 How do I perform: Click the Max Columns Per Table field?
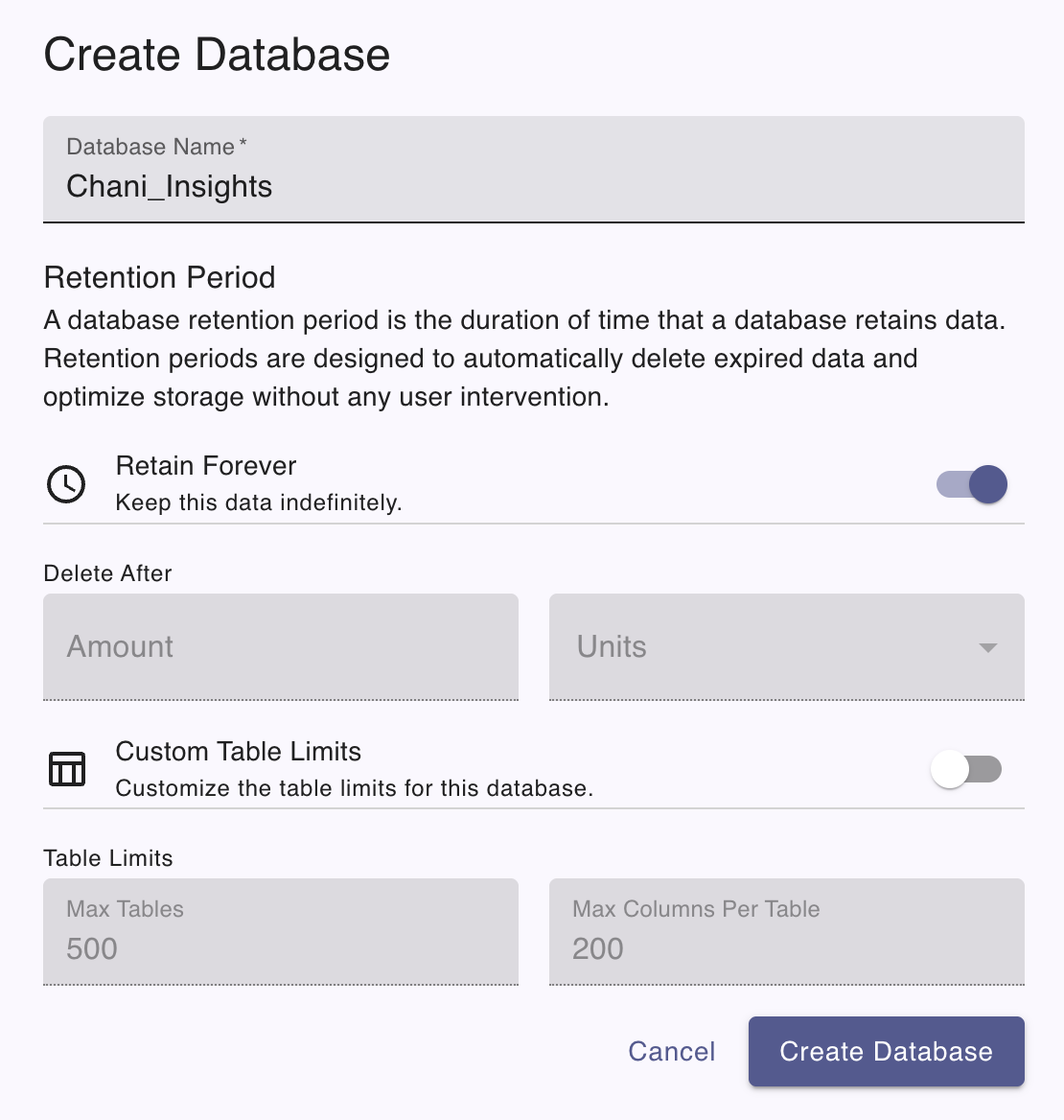pyautogui.click(x=786, y=932)
